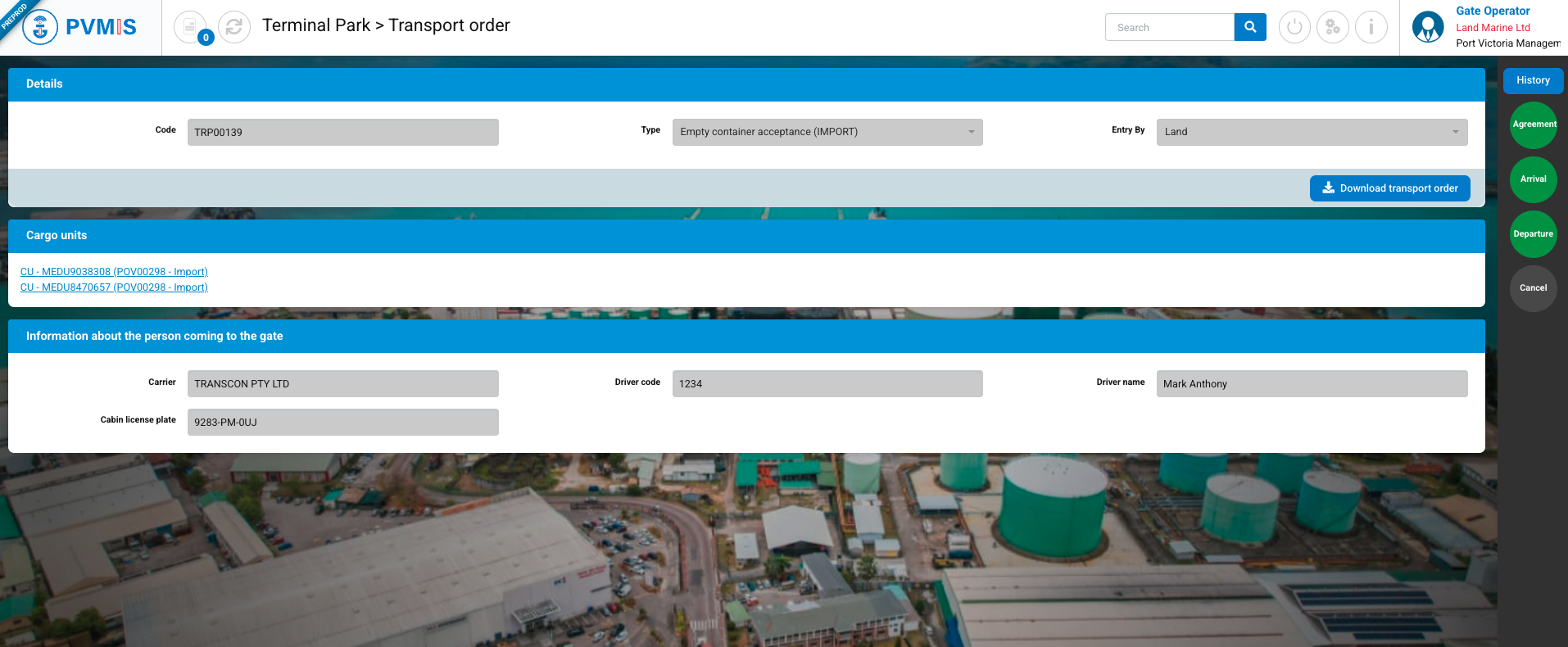Click the refresh arrows icon
This screenshot has width=1568, height=647.
tap(234, 27)
